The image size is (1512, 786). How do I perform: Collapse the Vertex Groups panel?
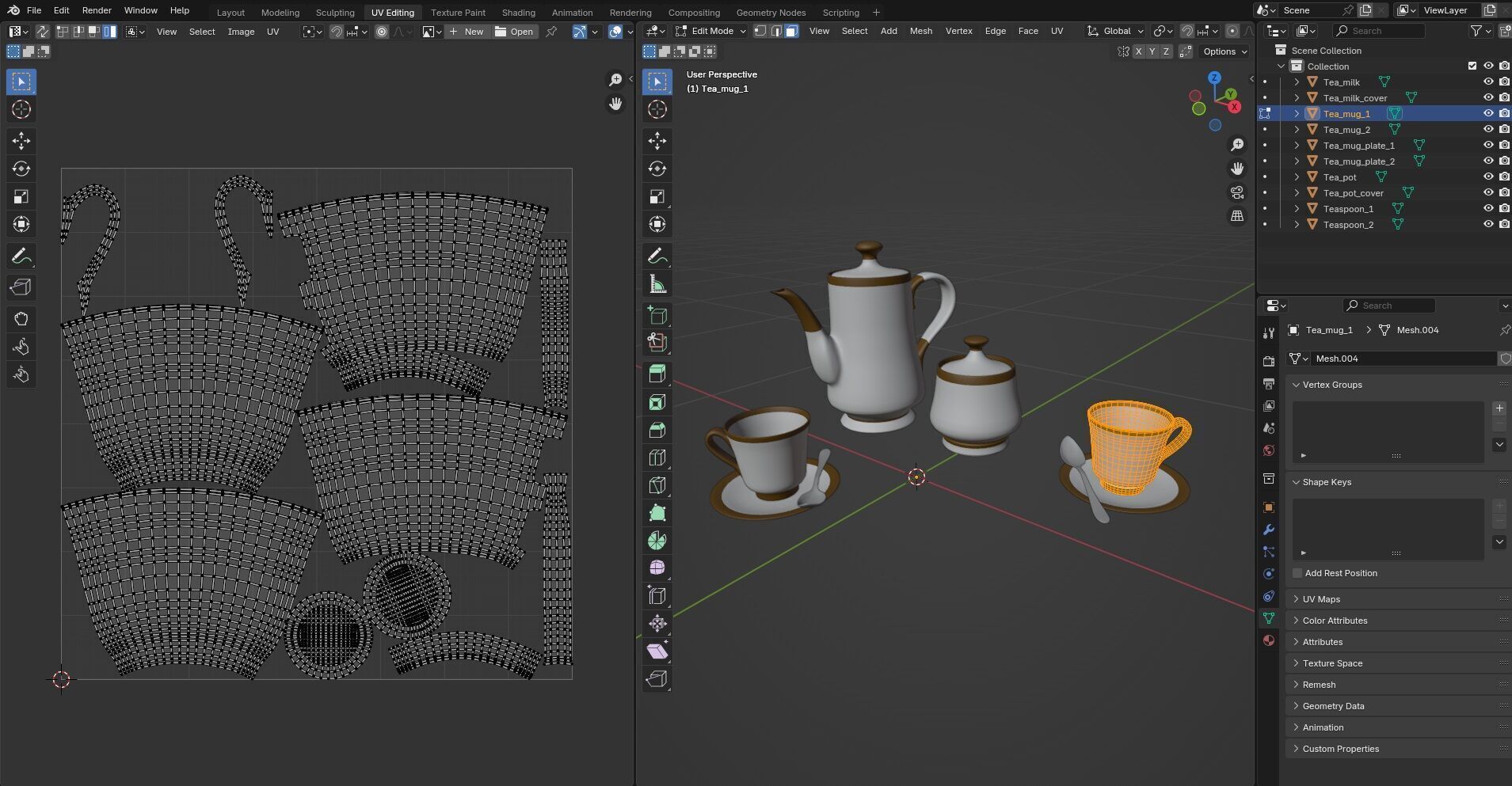click(x=1332, y=385)
